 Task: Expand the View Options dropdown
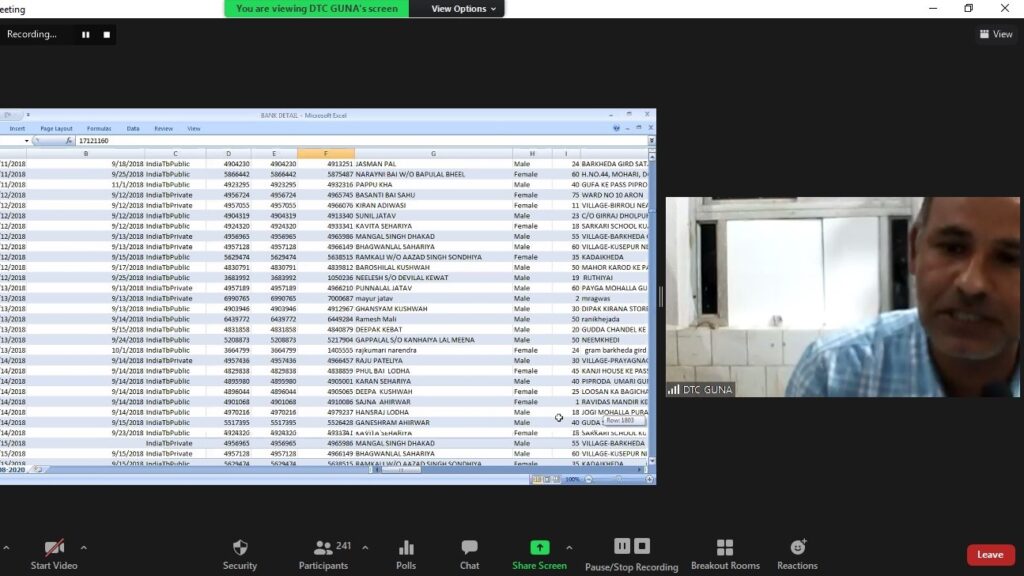click(x=464, y=9)
